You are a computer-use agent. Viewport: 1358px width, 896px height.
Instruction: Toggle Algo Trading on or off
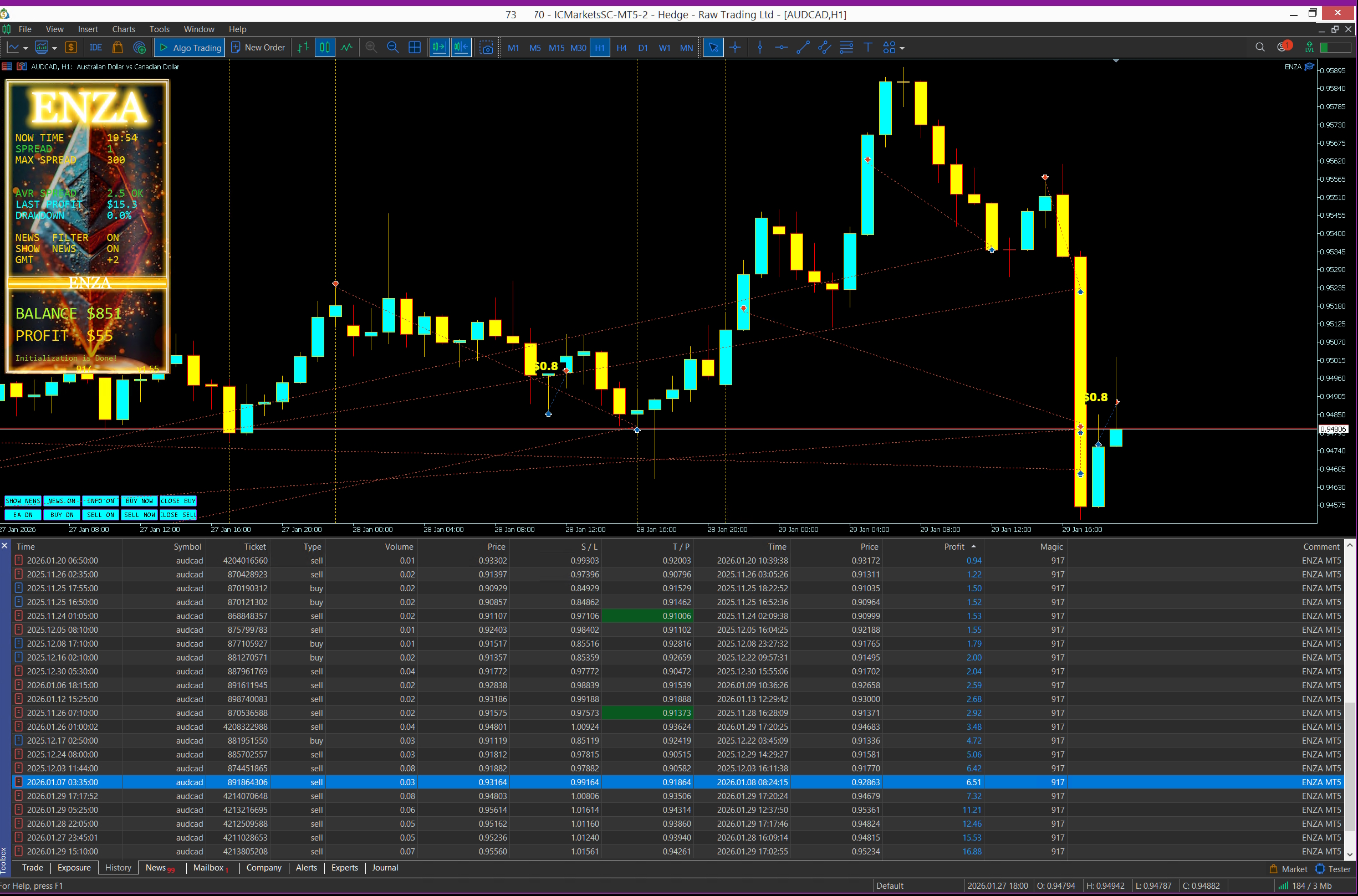click(190, 48)
